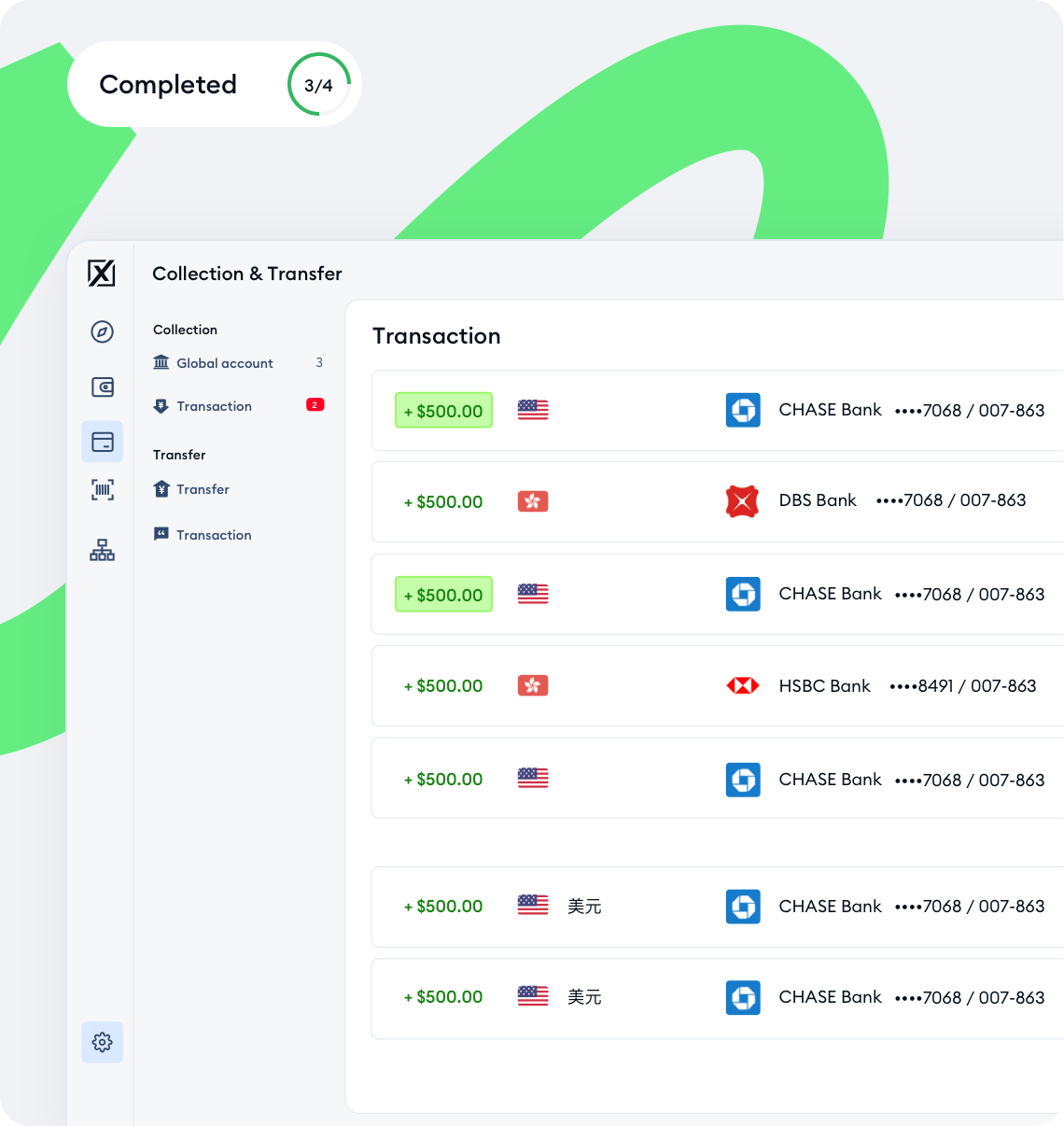Click the first highlighted +$500.00 amount
Image resolution: width=1064 pixels, height=1126 pixels.
pyautogui.click(x=443, y=411)
